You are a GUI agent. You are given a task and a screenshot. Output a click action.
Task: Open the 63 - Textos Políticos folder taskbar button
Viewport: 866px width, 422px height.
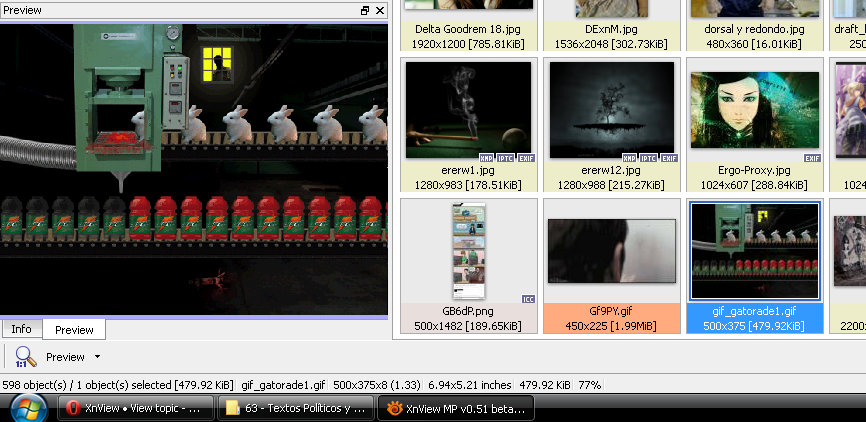click(296, 408)
